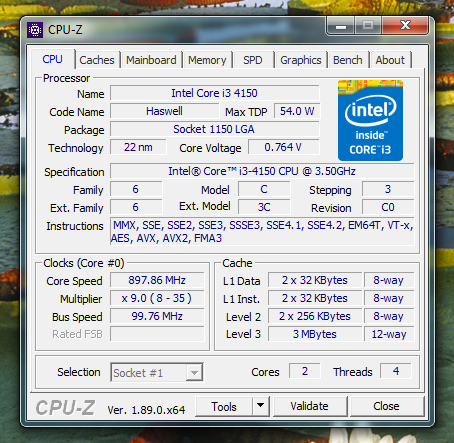454x443 pixels.
Task: Click the Intel Core i3 logo badge
Action: [370, 120]
